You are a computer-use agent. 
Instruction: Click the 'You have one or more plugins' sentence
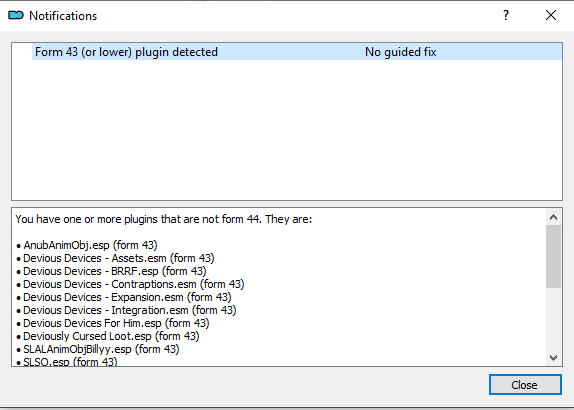[x=164, y=219]
